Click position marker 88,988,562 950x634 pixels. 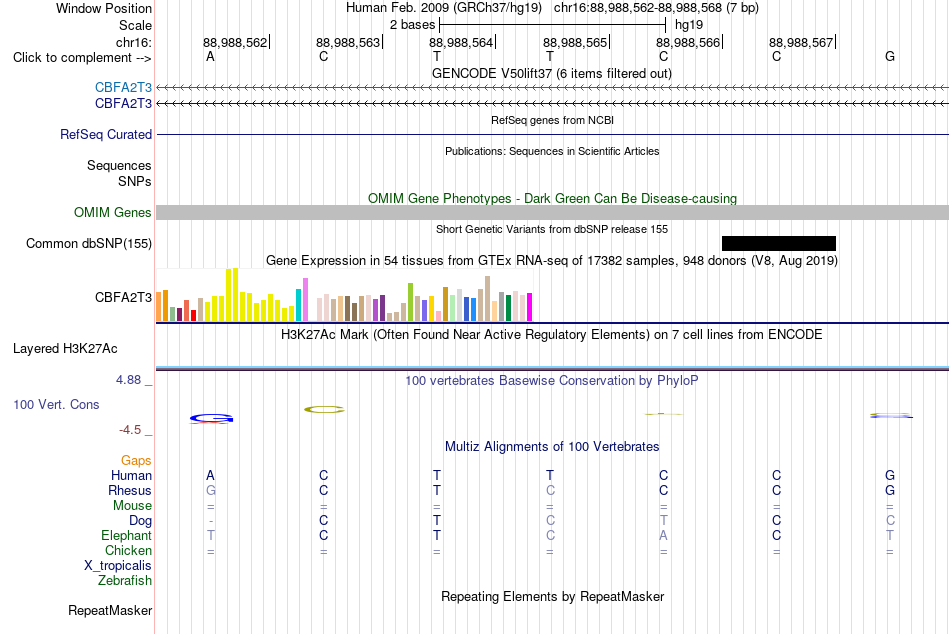click(x=235, y=42)
